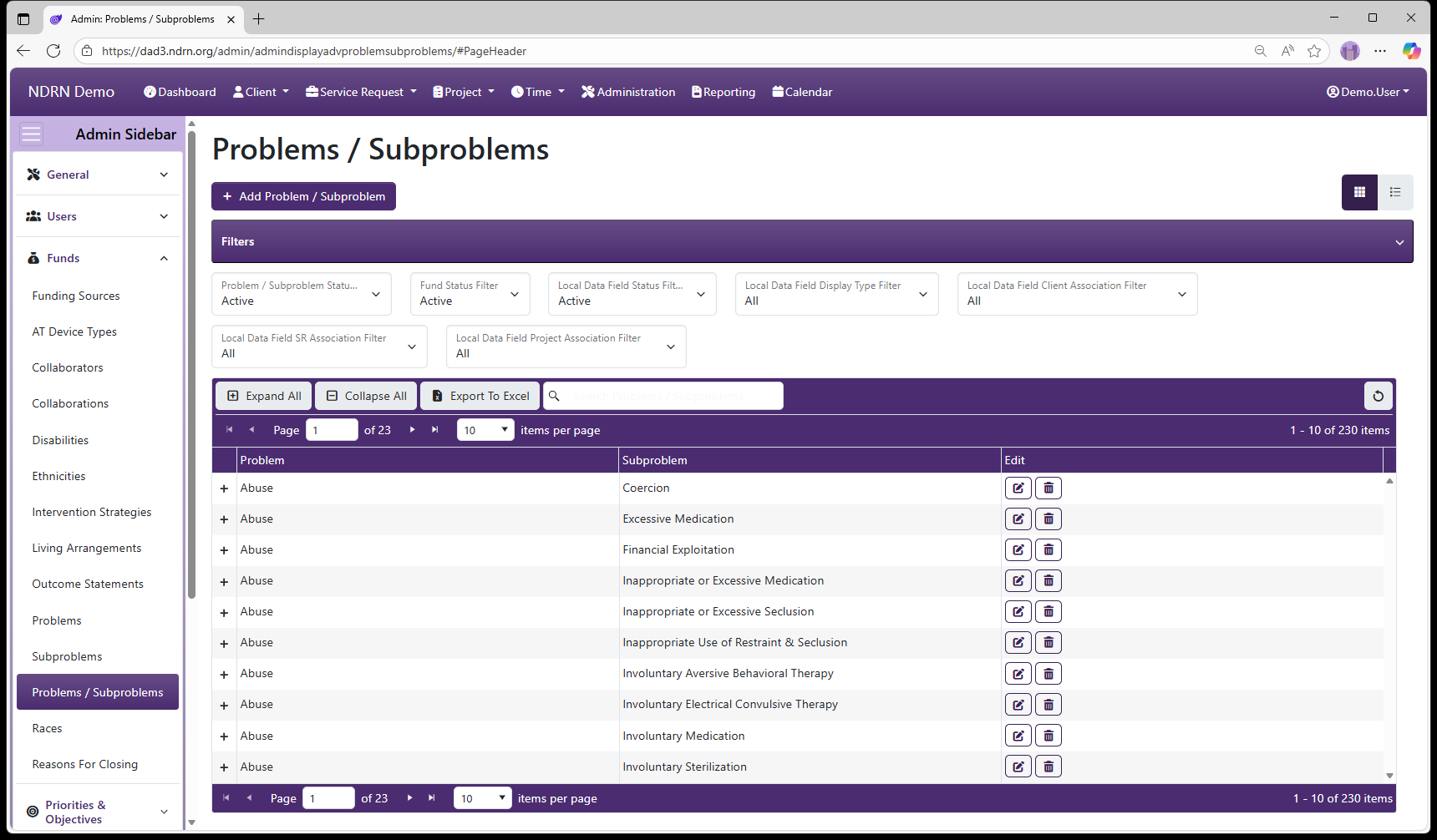1437x840 pixels.
Task: Delete the Abuse Coercion row
Action: [1048, 488]
